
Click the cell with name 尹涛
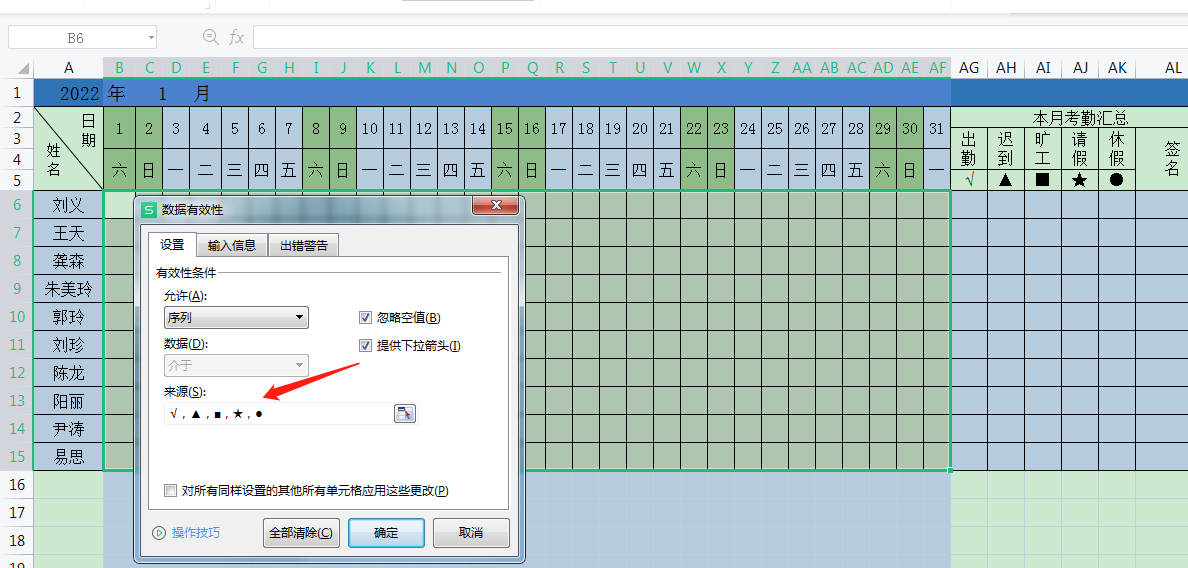(x=69, y=429)
